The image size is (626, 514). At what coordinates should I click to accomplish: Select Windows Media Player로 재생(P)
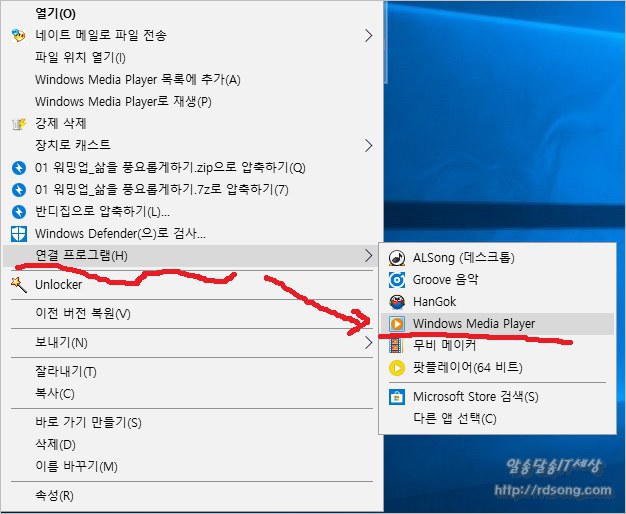click(192, 101)
